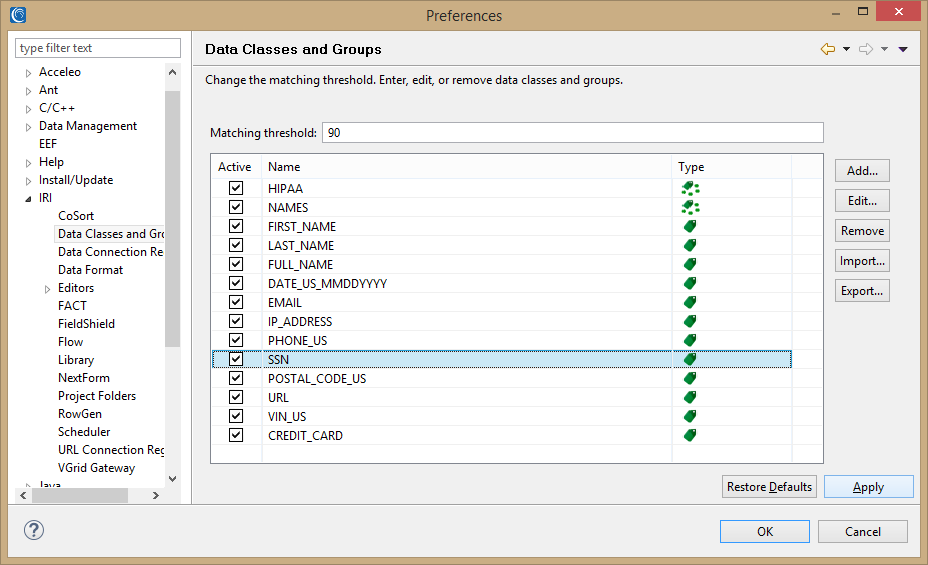Click the FULL_NAME data class tag icon
This screenshot has height=565, width=928.
tap(689, 264)
